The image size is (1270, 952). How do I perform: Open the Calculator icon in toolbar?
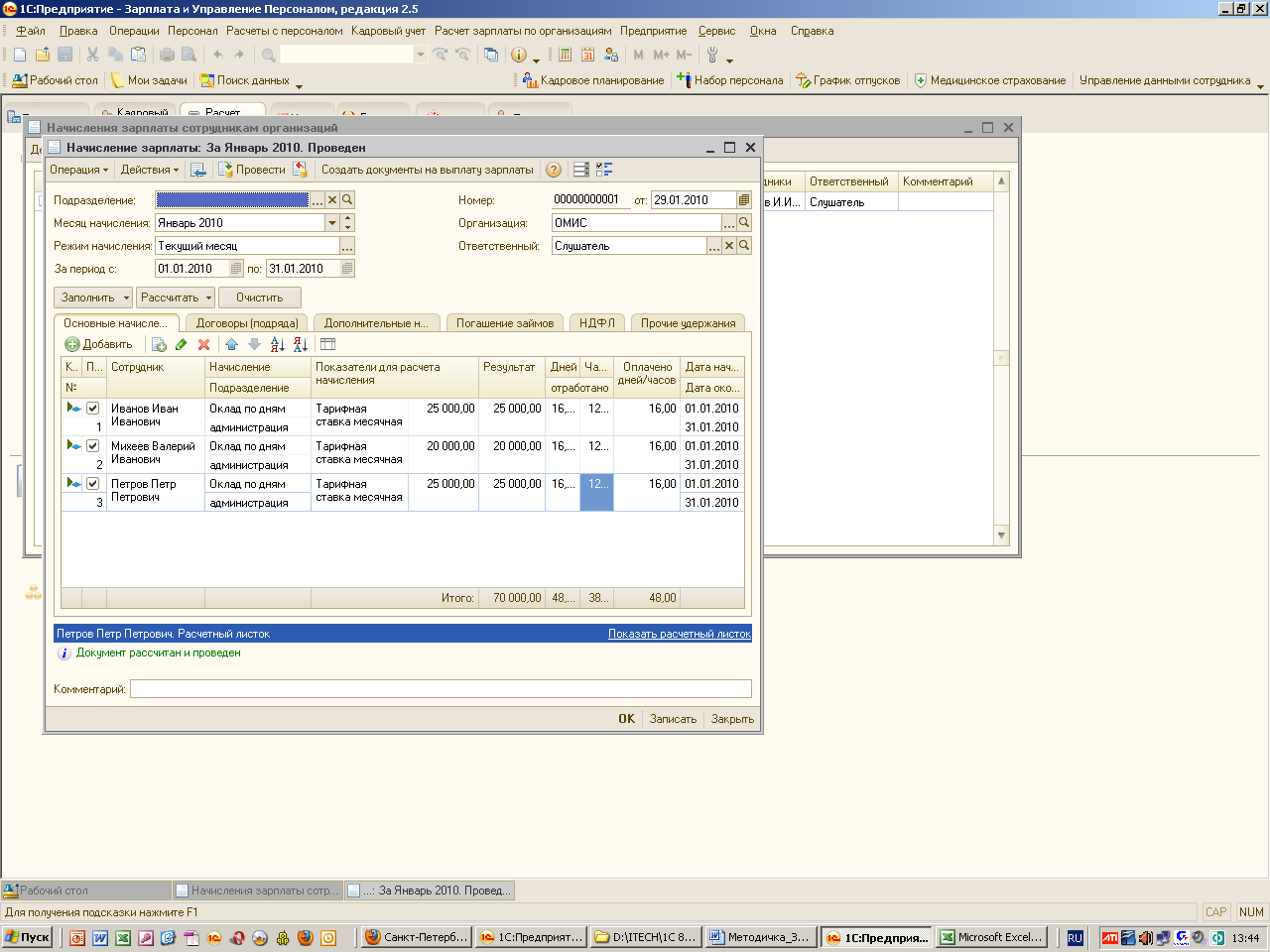(566, 55)
